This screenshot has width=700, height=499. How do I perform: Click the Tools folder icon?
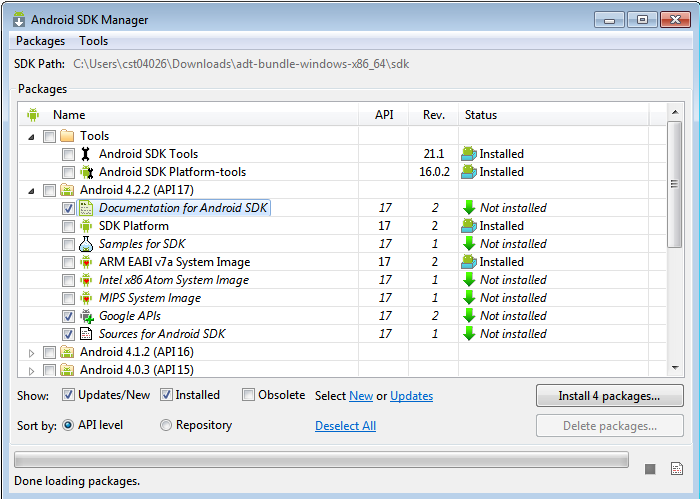67,136
